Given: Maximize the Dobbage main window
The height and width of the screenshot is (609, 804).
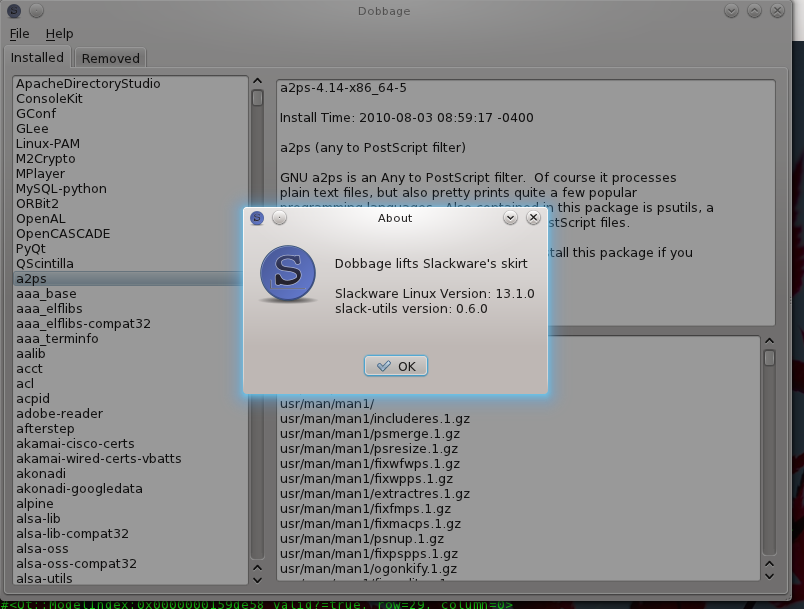Looking at the screenshot, I should click(x=754, y=11).
